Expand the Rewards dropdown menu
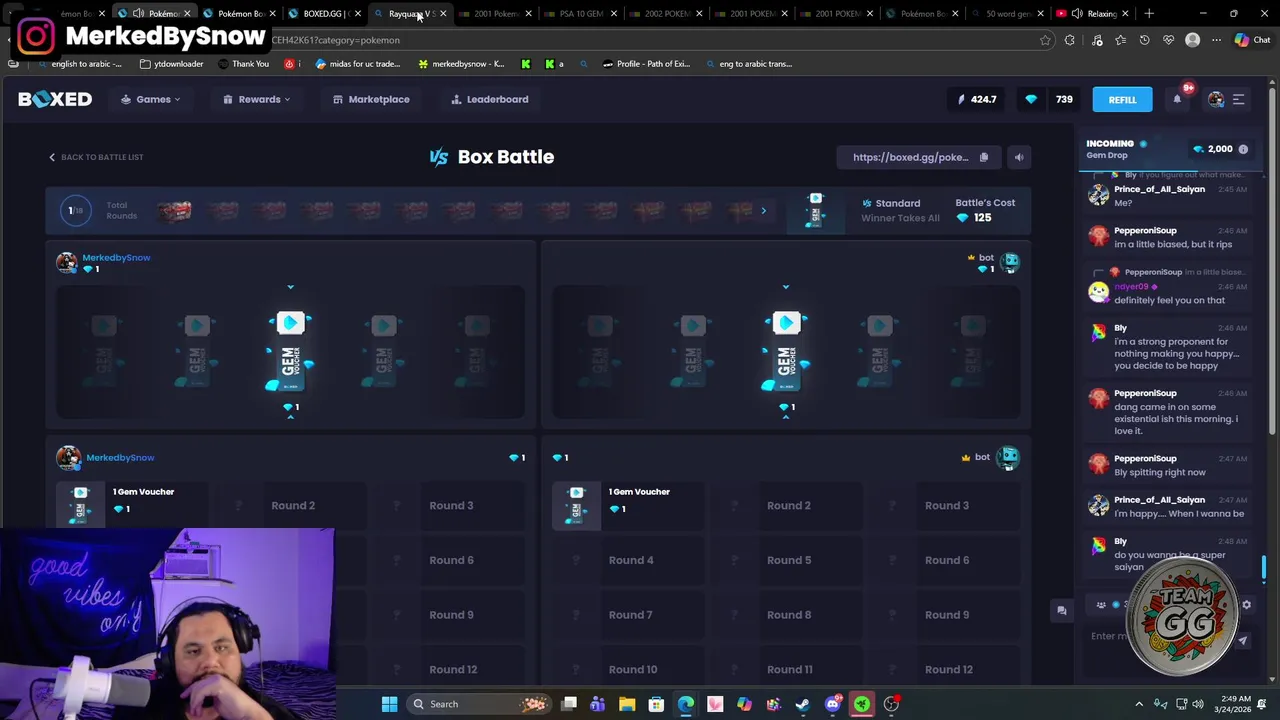 [x=257, y=99]
